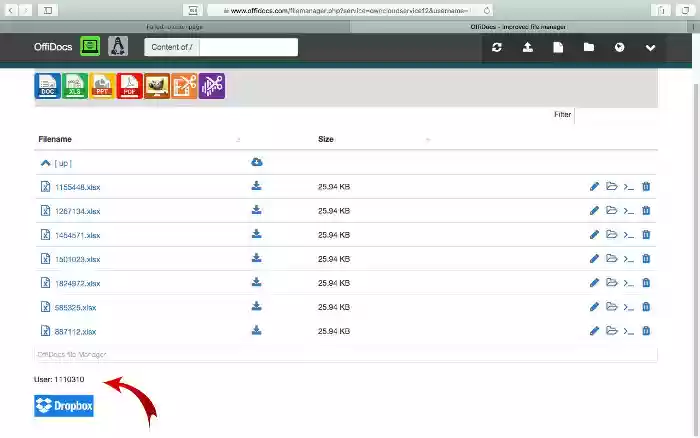Screen dimensions: 700x438
Task: Open file 887112.xlsx
Action: [x=75, y=332]
